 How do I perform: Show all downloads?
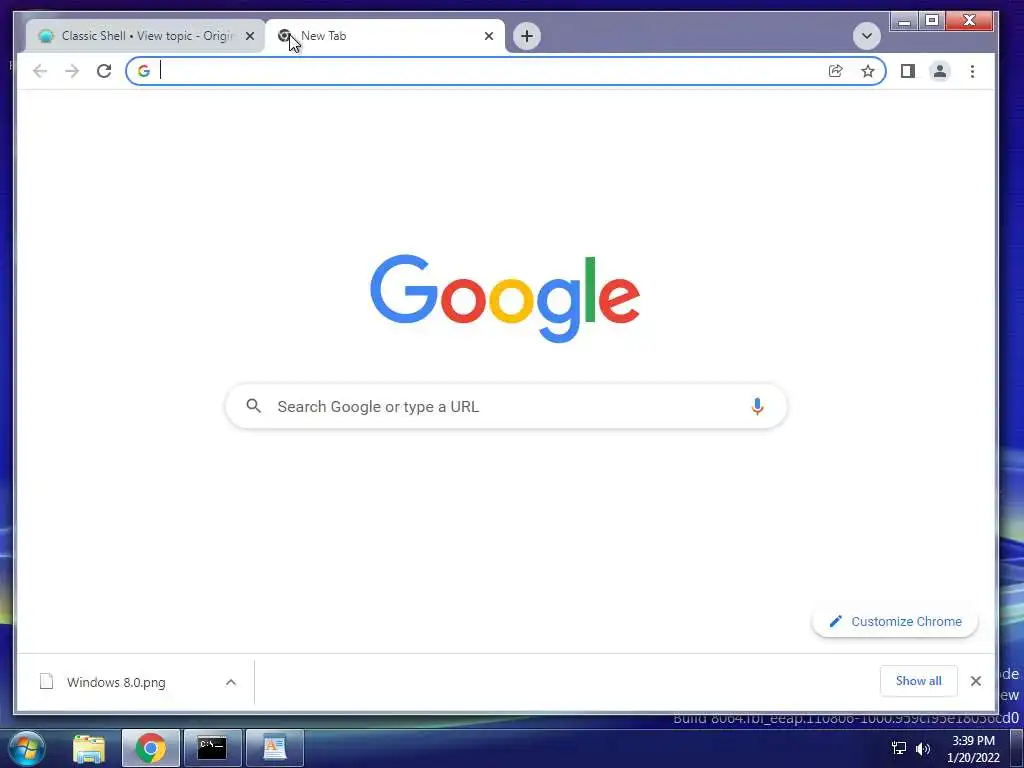pyautogui.click(x=918, y=681)
